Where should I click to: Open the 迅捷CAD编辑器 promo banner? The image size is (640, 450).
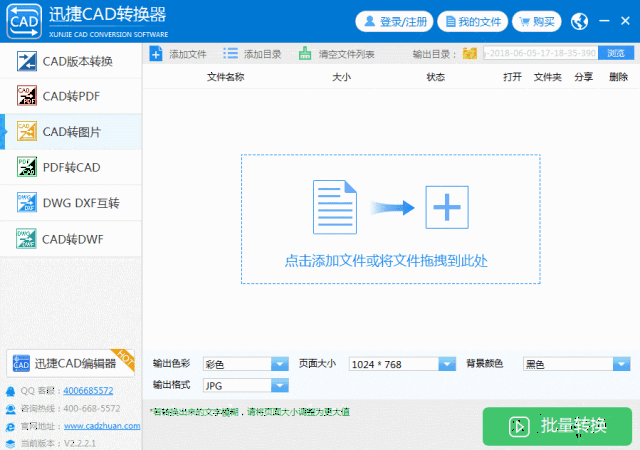(x=70, y=363)
